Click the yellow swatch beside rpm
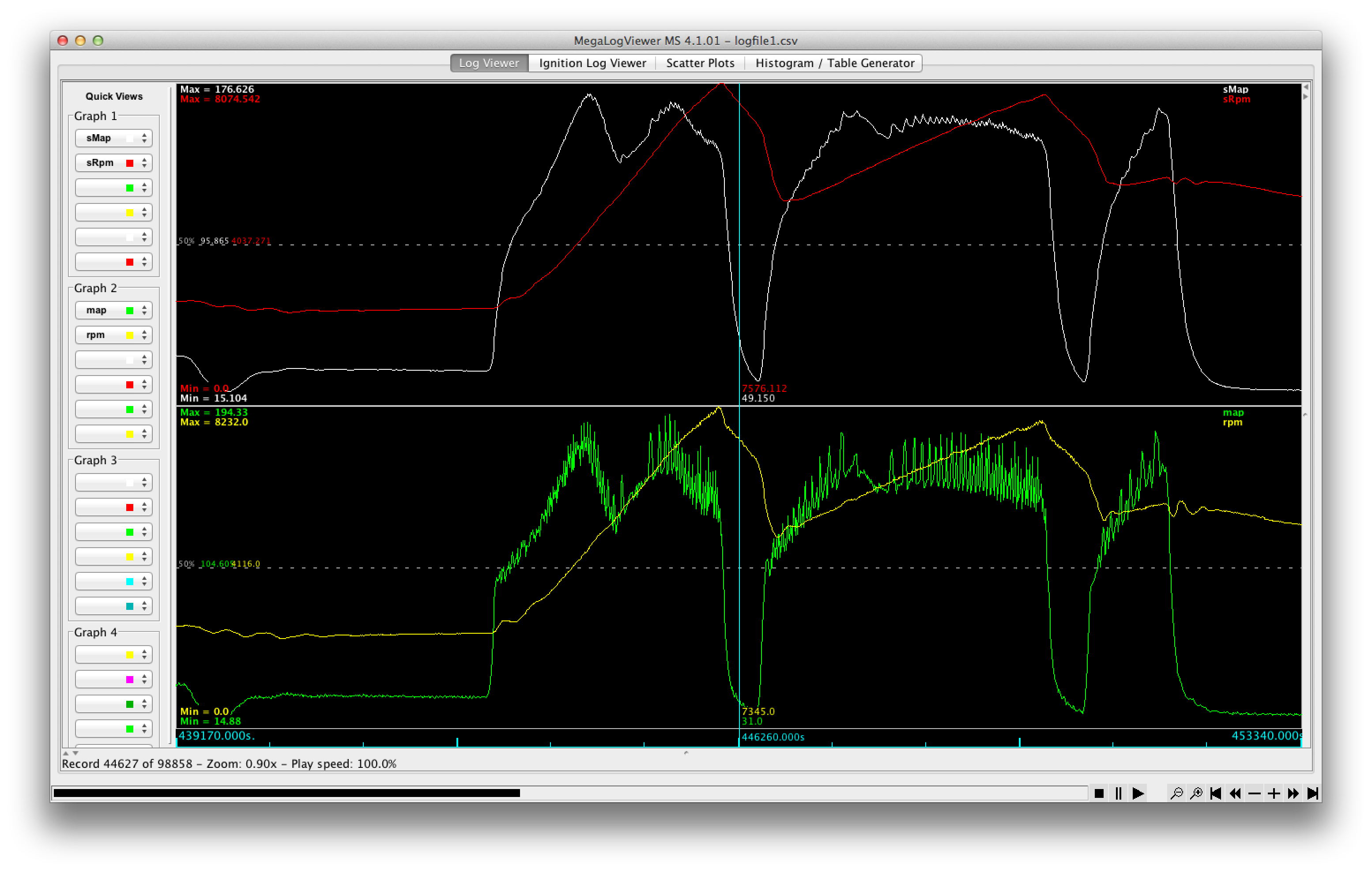This screenshot has height=872, width=1372. 129,335
